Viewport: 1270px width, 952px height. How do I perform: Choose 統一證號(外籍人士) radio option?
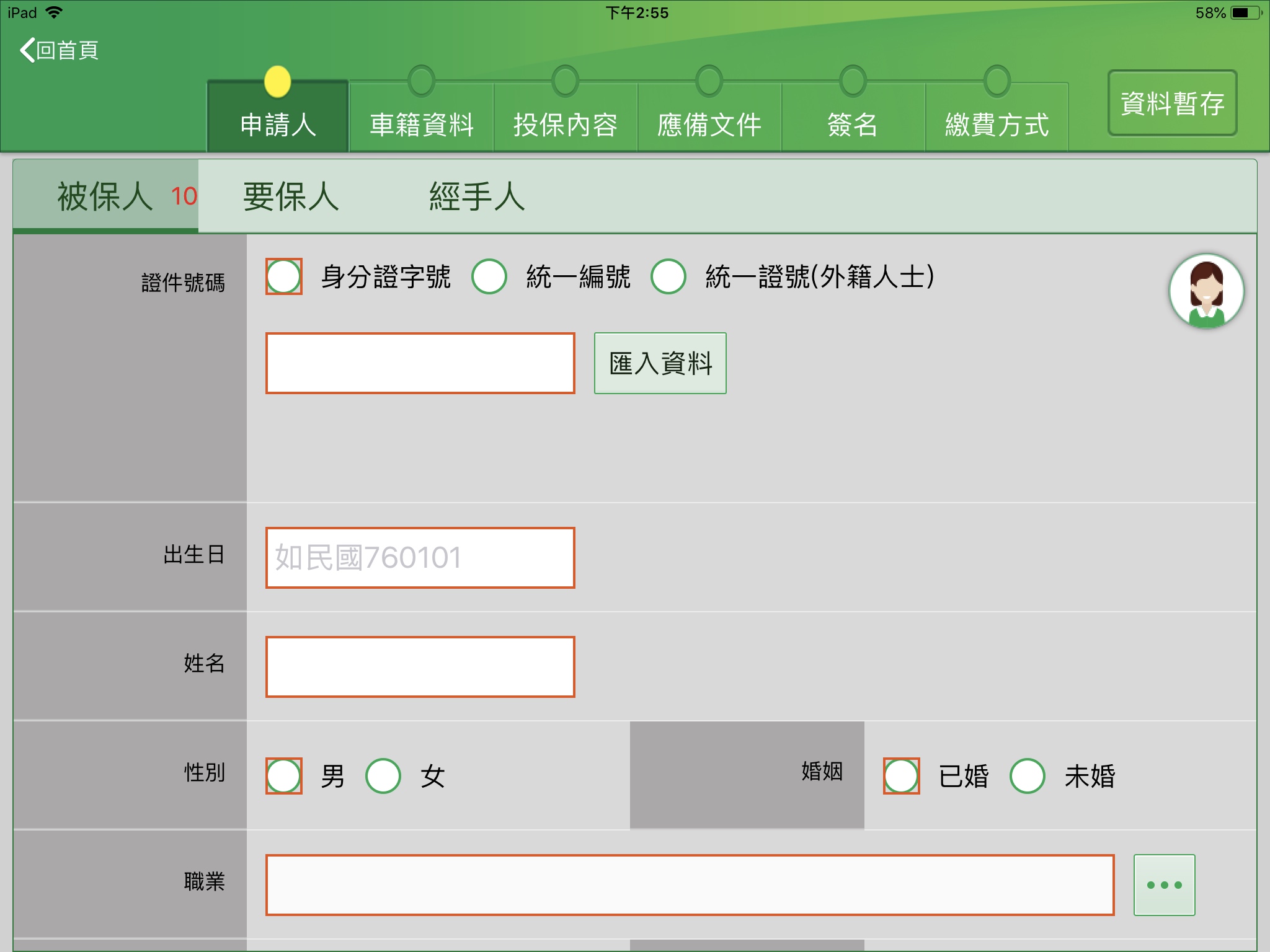(x=668, y=276)
